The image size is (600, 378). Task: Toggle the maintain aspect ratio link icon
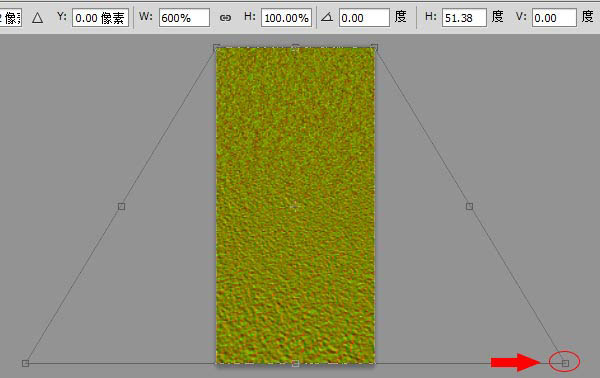225,18
